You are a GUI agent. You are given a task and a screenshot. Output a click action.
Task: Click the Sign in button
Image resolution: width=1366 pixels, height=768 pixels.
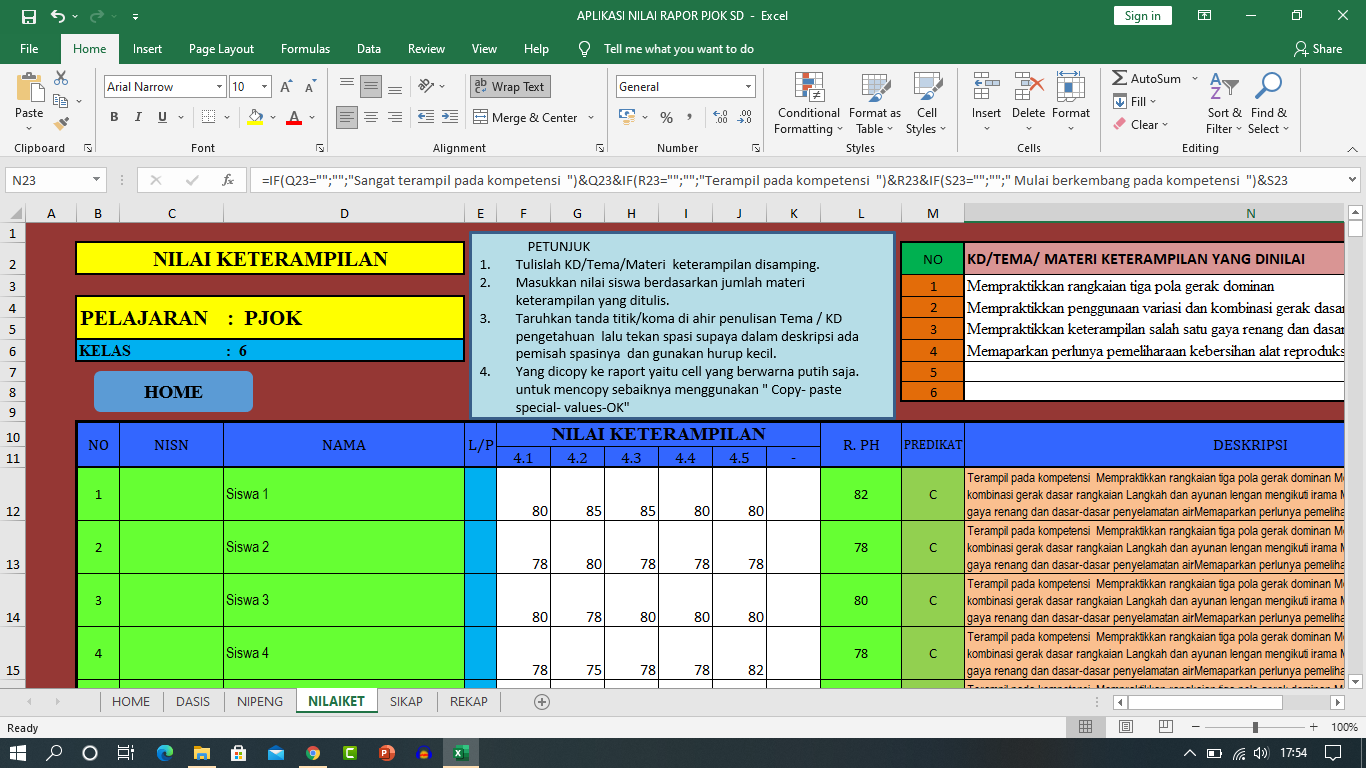pos(1142,16)
